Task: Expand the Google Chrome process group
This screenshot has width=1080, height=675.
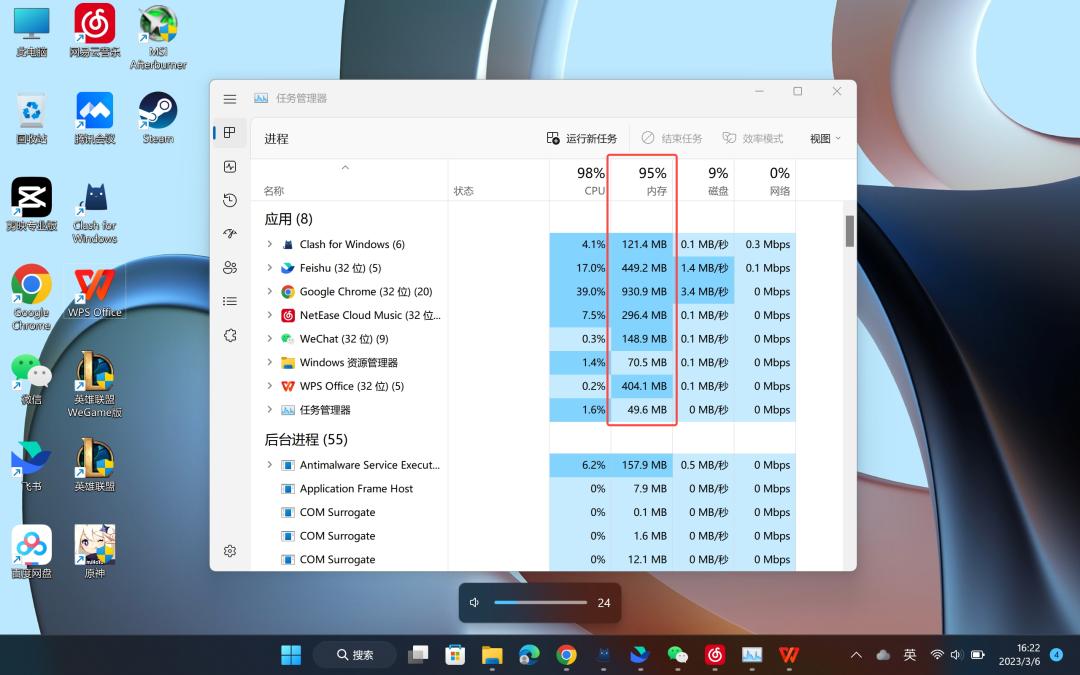Action: pyautogui.click(x=269, y=292)
